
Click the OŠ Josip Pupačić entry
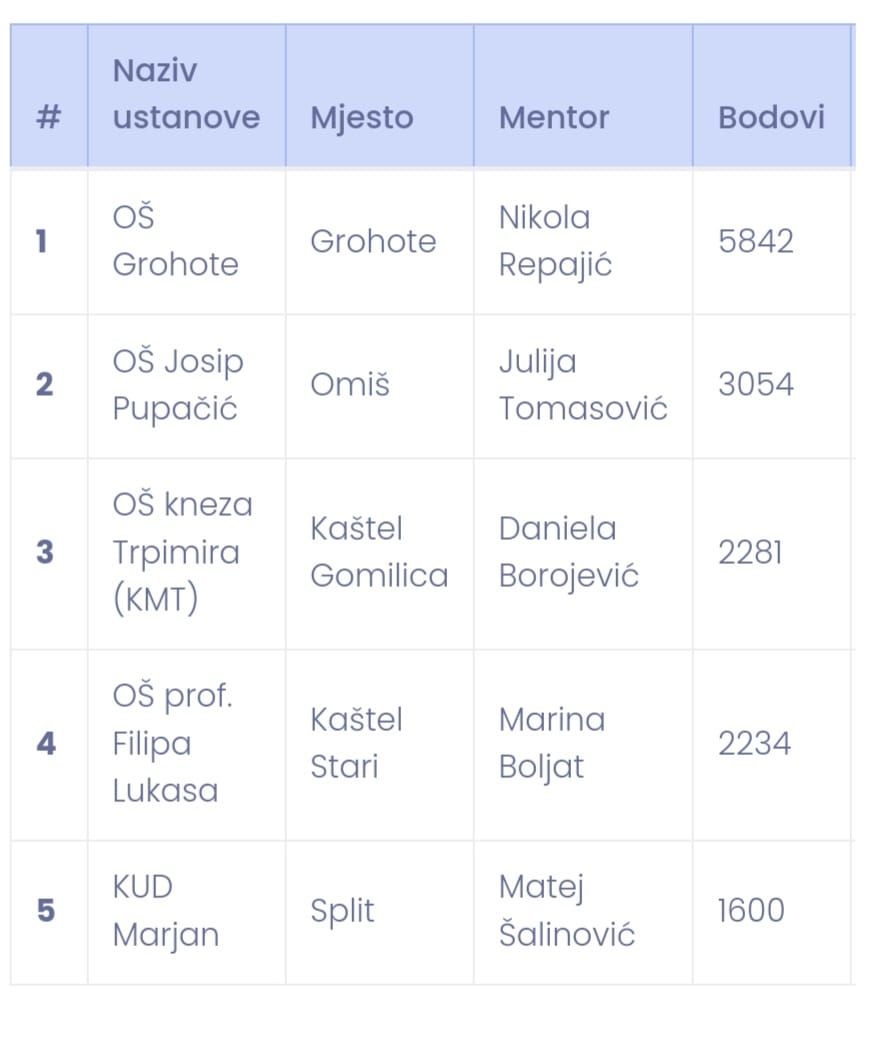[x=178, y=384]
